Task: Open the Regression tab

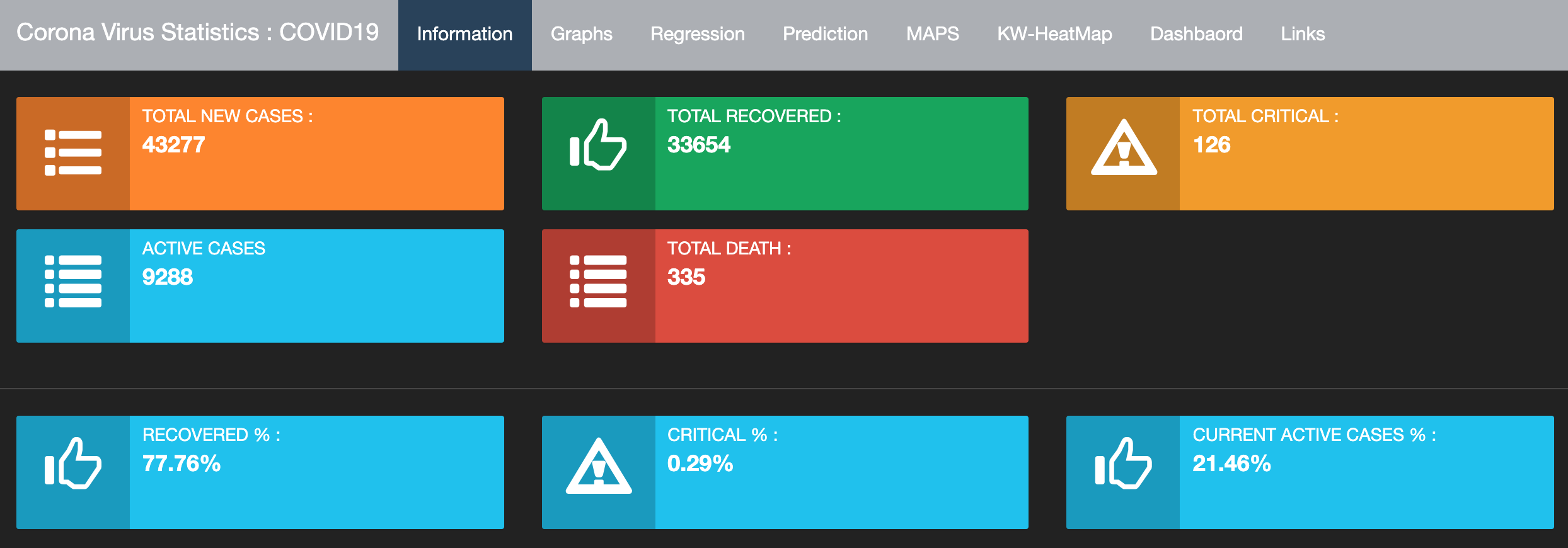Action: tap(697, 34)
